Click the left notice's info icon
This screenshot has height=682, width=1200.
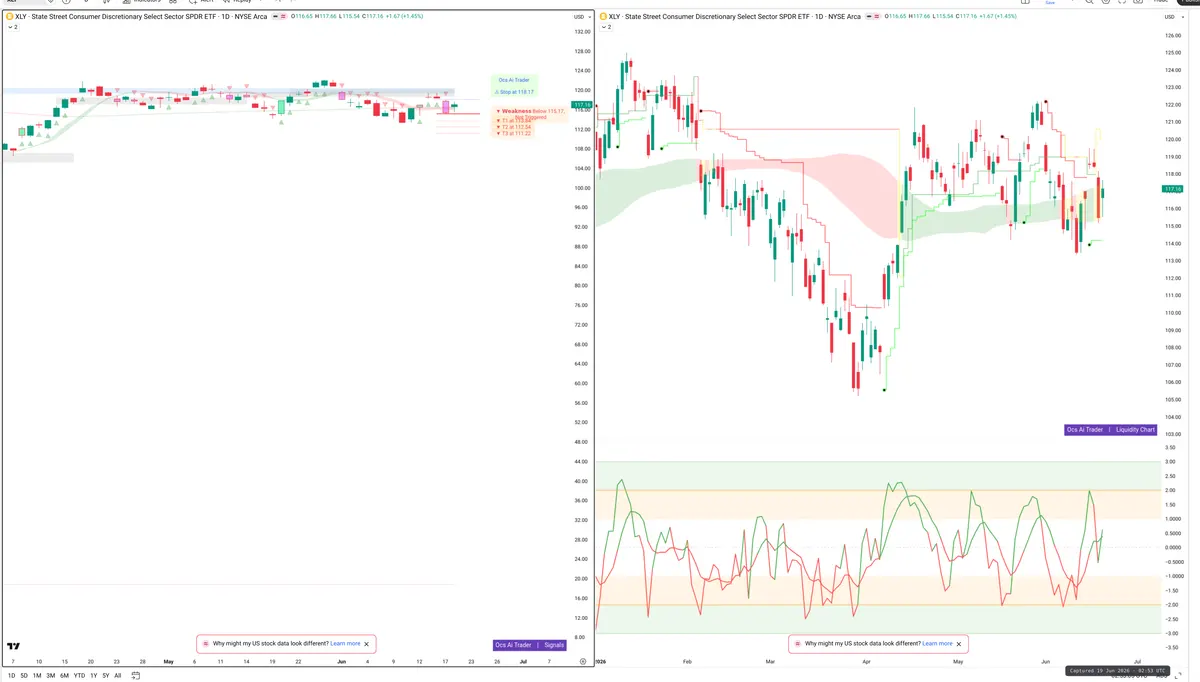click(x=205, y=644)
